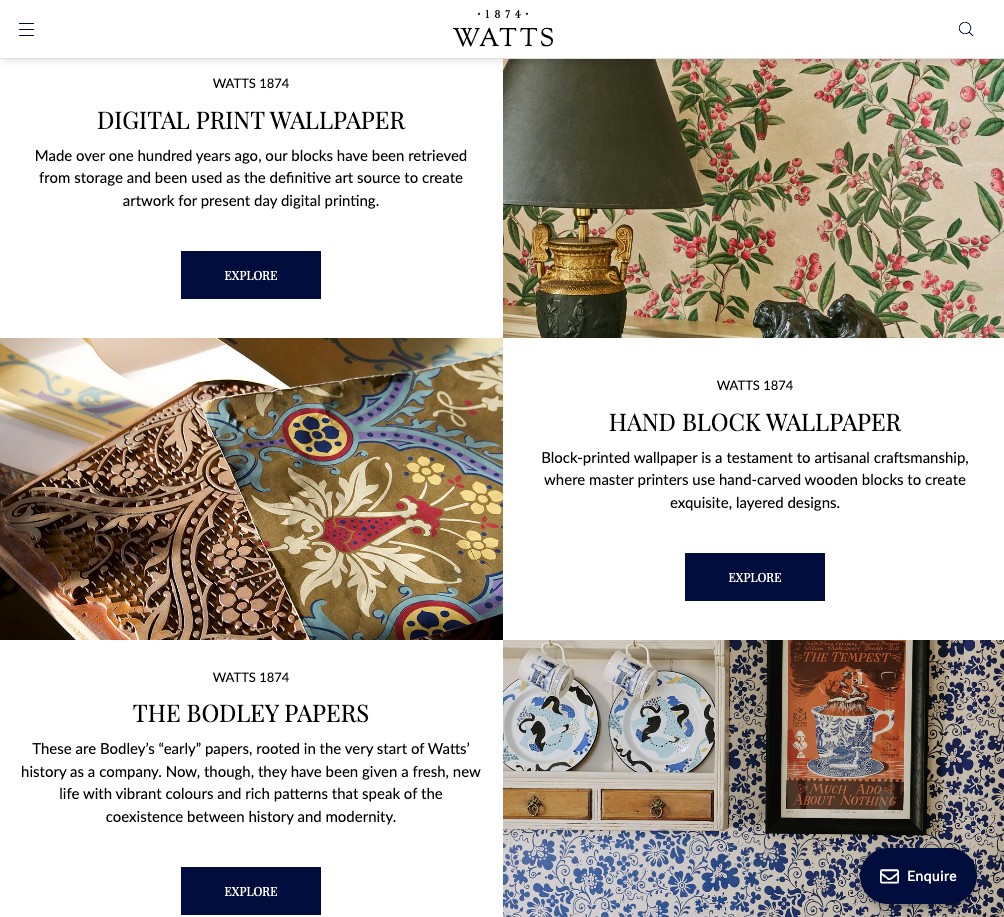Click the search magnifier icon
The image size is (1004, 917).
[966, 29]
